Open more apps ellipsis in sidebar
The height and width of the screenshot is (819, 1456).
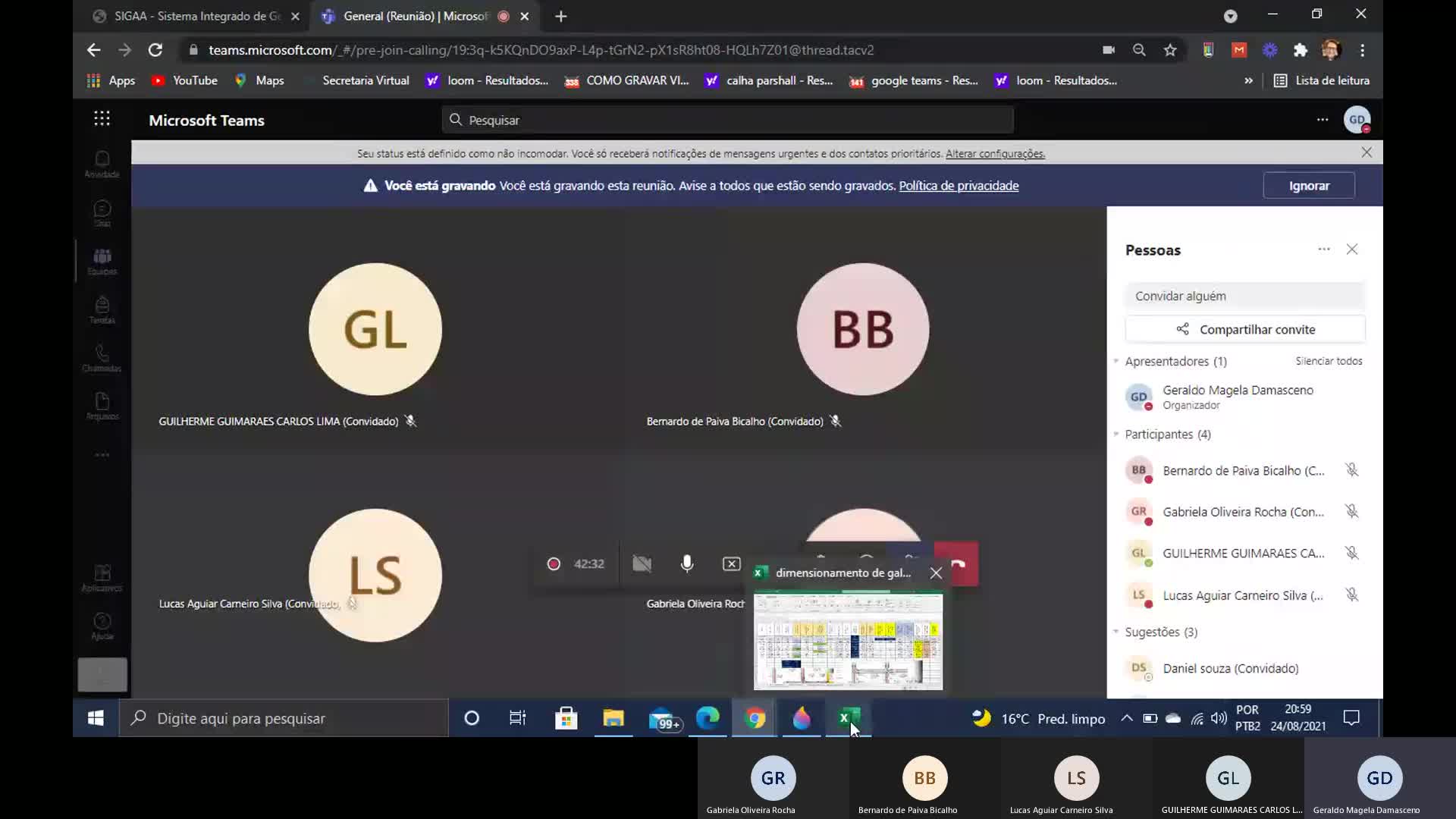(102, 455)
